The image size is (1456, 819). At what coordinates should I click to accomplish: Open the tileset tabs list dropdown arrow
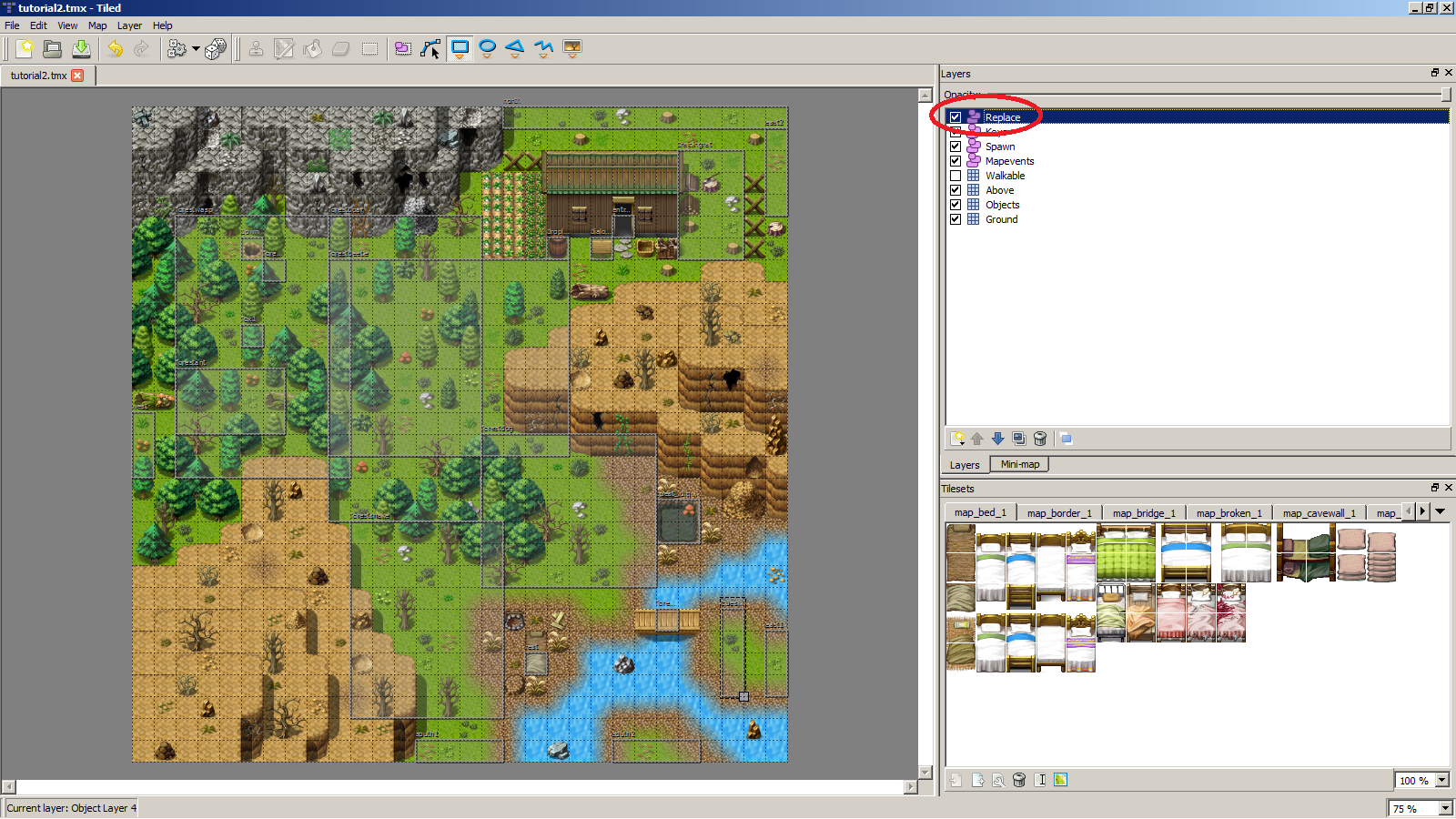(1441, 511)
